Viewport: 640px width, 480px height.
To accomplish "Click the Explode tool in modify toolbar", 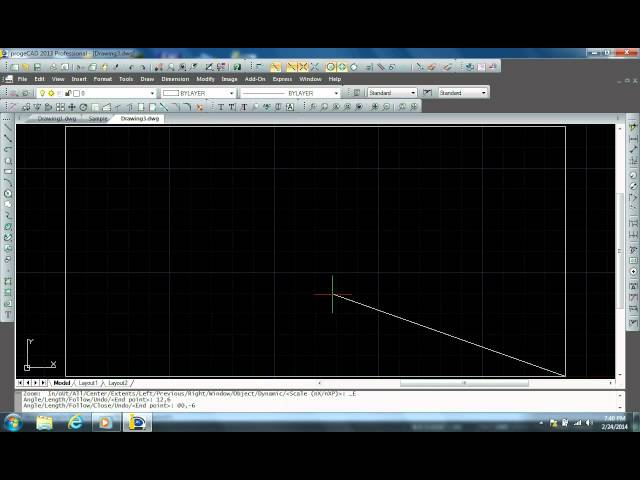I will [200, 107].
